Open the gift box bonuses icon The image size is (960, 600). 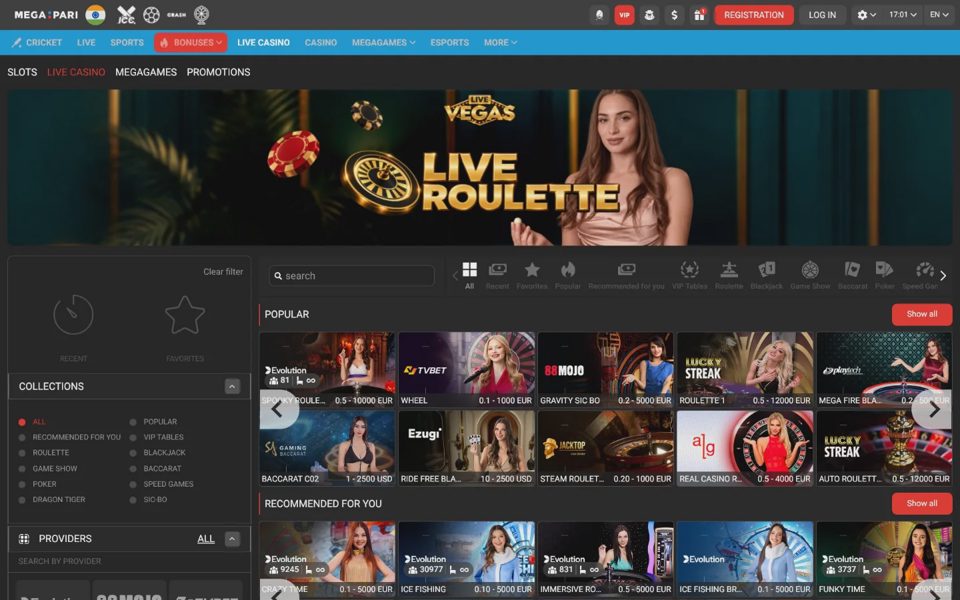coord(699,15)
